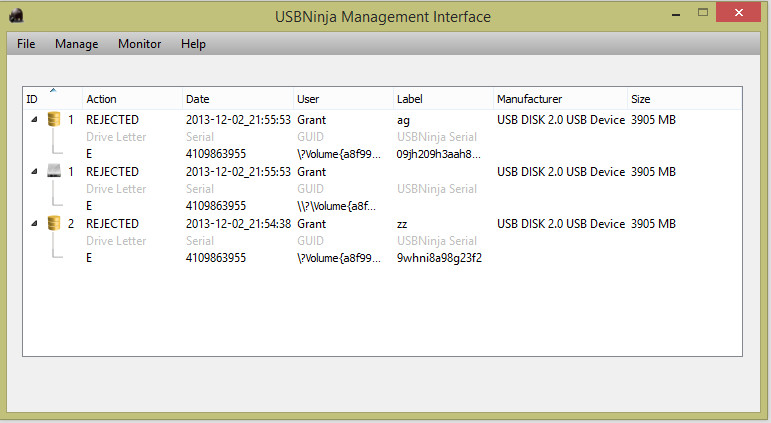Image resolution: width=771 pixels, height=423 pixels.
Task: Sort list by the ID column header
Action: coord(52,99)
